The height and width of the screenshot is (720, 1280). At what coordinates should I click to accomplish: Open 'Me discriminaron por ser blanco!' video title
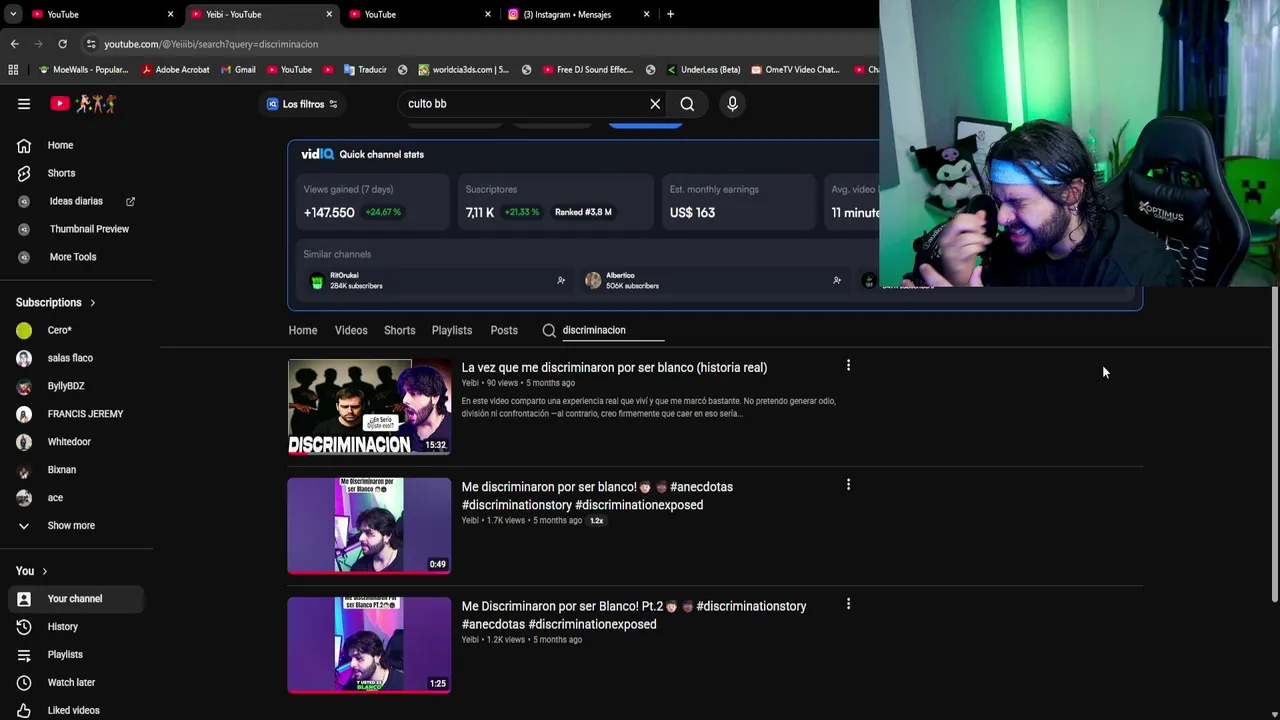pos(598,496)
